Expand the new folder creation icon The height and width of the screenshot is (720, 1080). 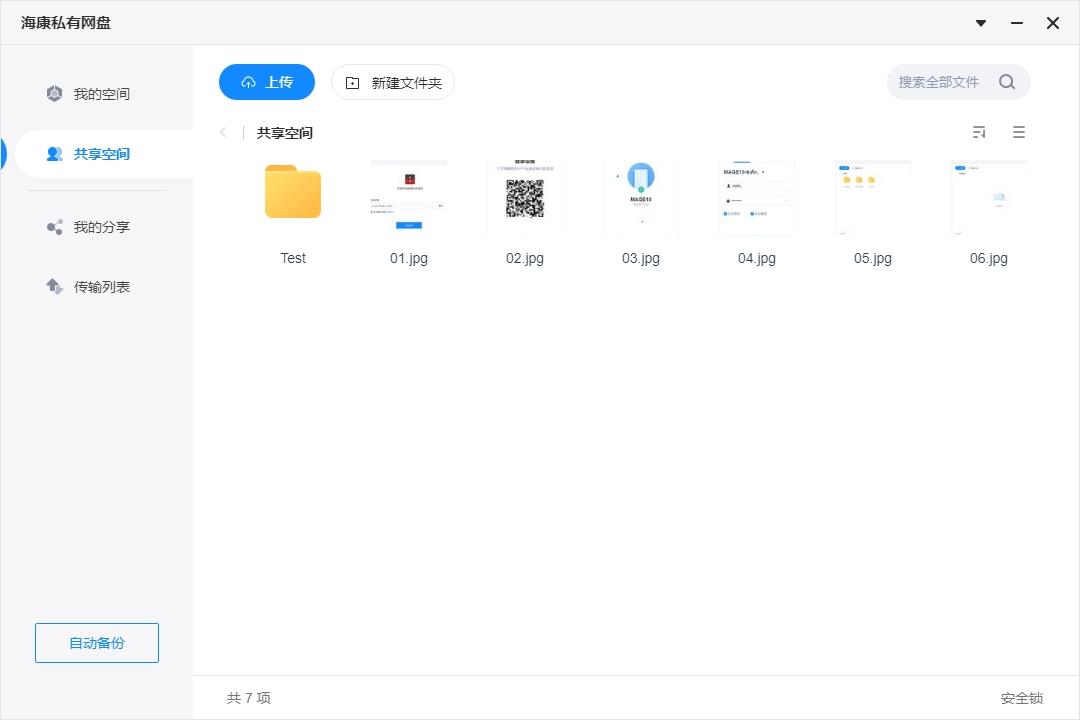click(x=351, y=83)
